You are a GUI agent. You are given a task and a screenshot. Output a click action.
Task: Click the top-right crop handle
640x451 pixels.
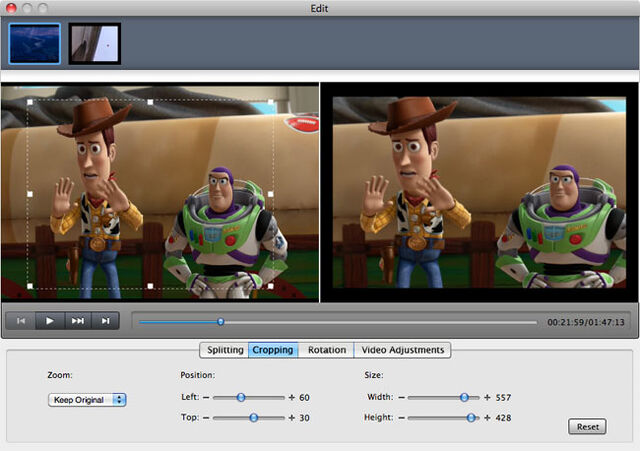tap(271, 102)
